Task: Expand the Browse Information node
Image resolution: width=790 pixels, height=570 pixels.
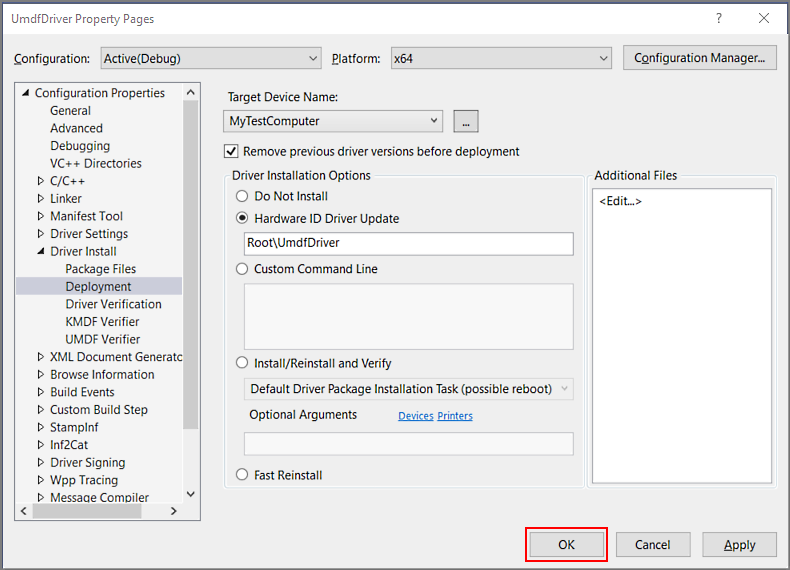Action: (x=41, y=374)
